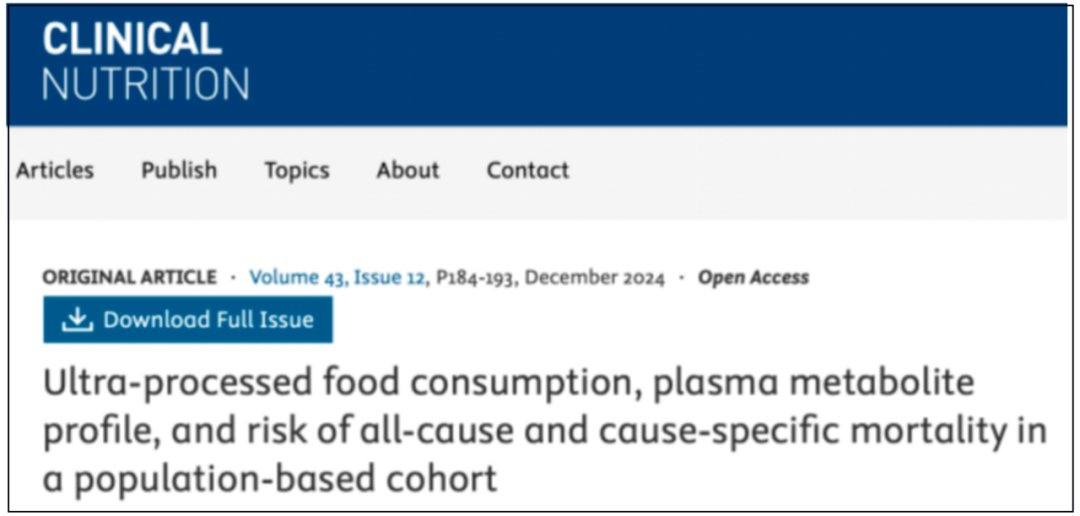Click the Download Full Issue button

(187, 320)
